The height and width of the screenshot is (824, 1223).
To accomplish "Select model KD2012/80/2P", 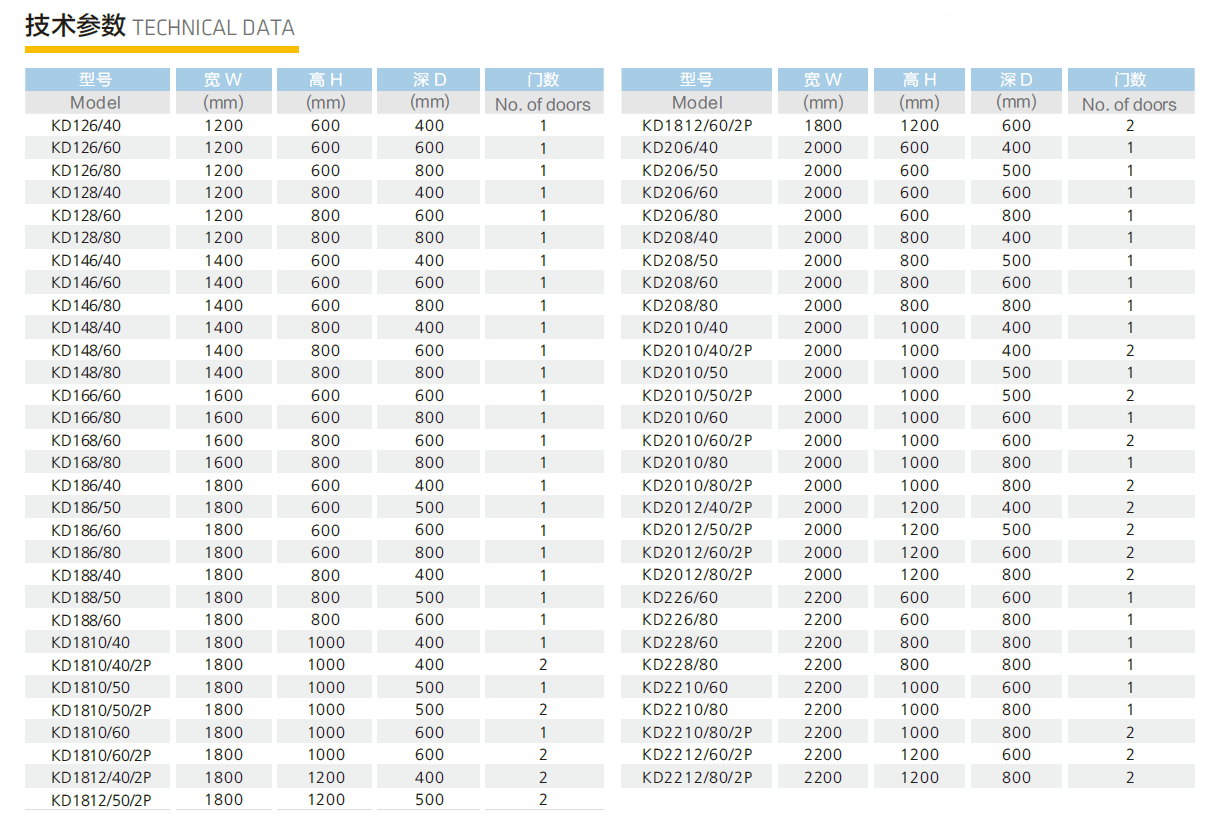I will point(697,575).
